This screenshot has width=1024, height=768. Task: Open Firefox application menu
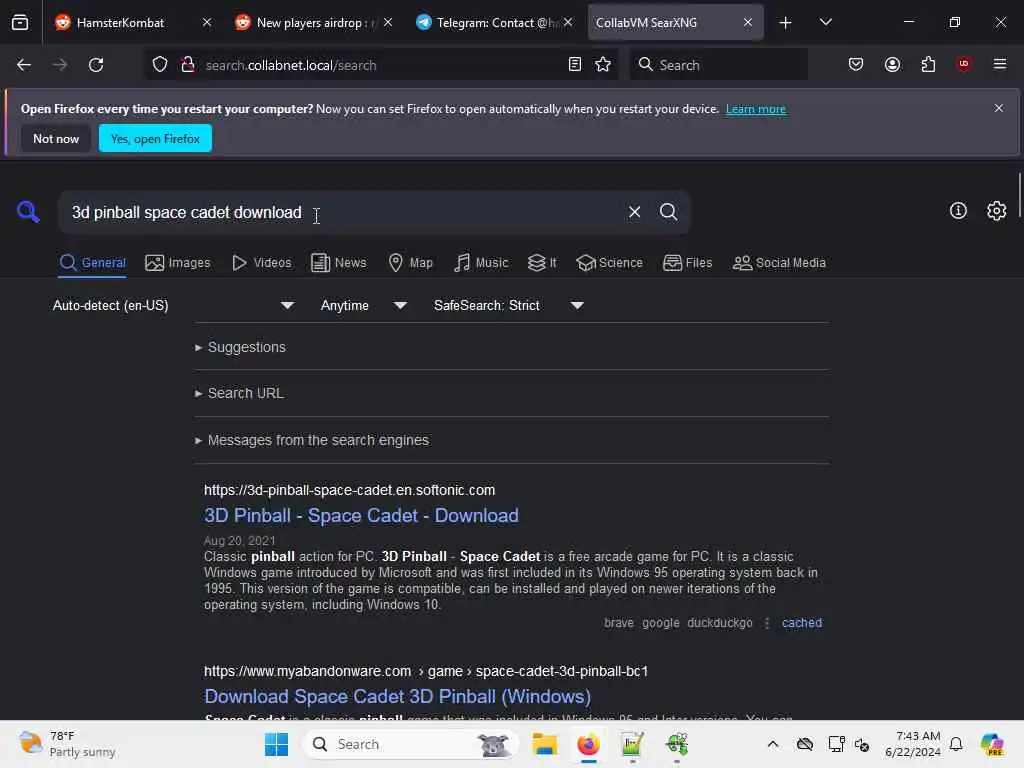[999, 64]
